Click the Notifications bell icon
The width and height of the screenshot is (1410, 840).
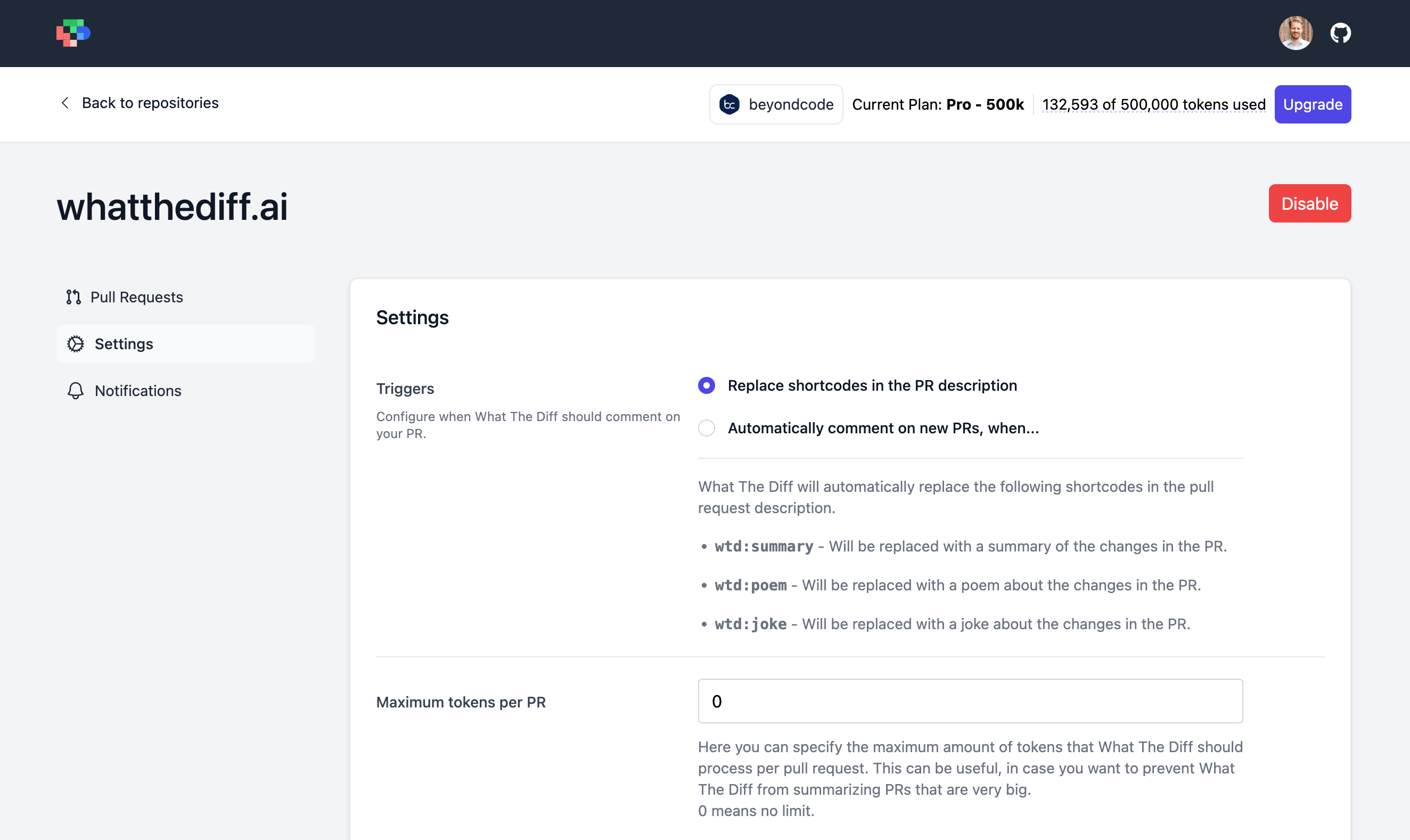(75, 391)
